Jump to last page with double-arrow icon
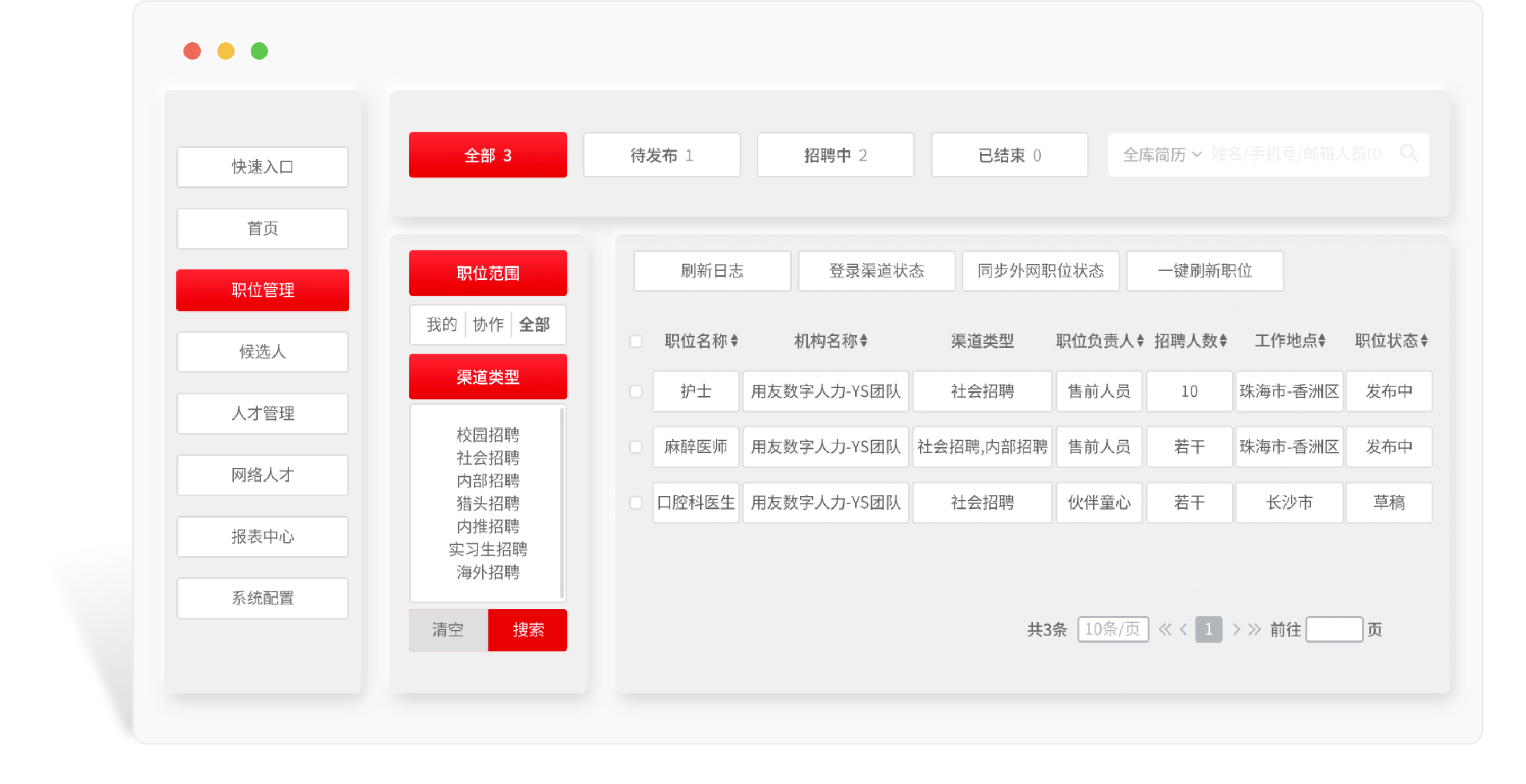Screen dimensions: 1526x784 pyautogui.click(x=1255, y=629)
